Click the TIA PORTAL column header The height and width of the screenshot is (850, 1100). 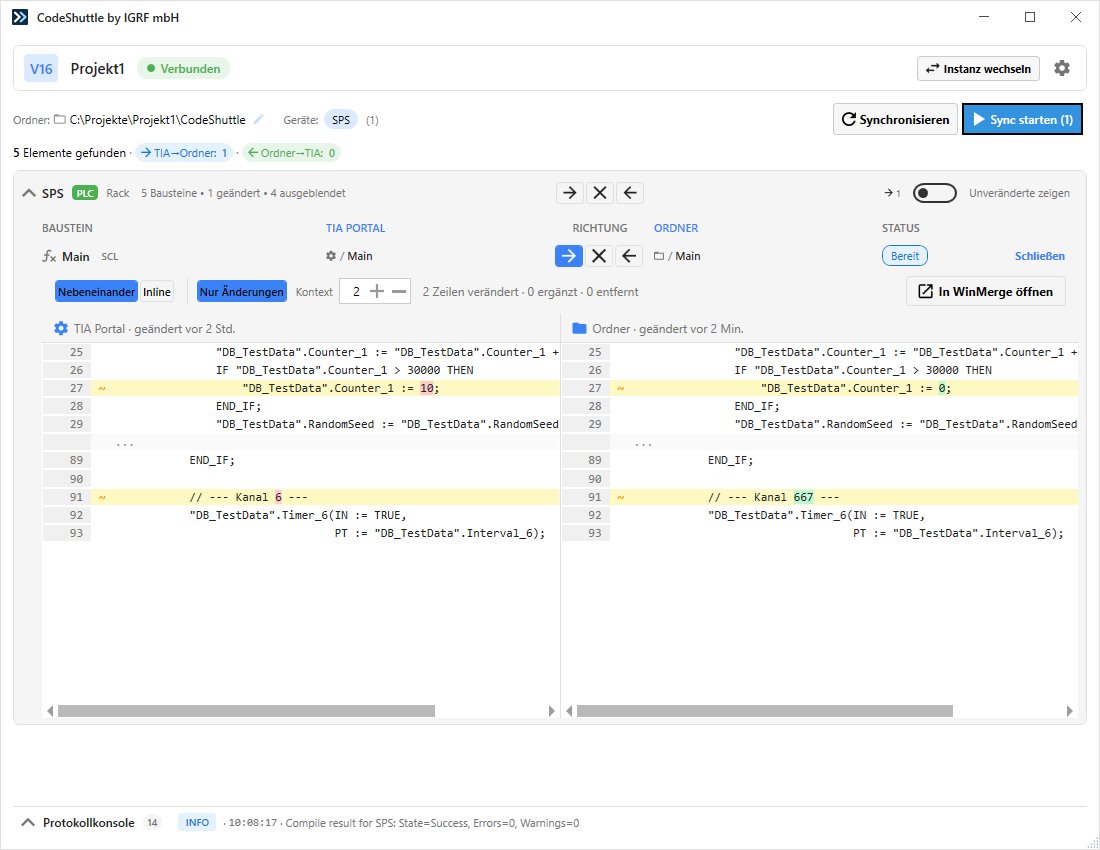click(x=355, y=228)
